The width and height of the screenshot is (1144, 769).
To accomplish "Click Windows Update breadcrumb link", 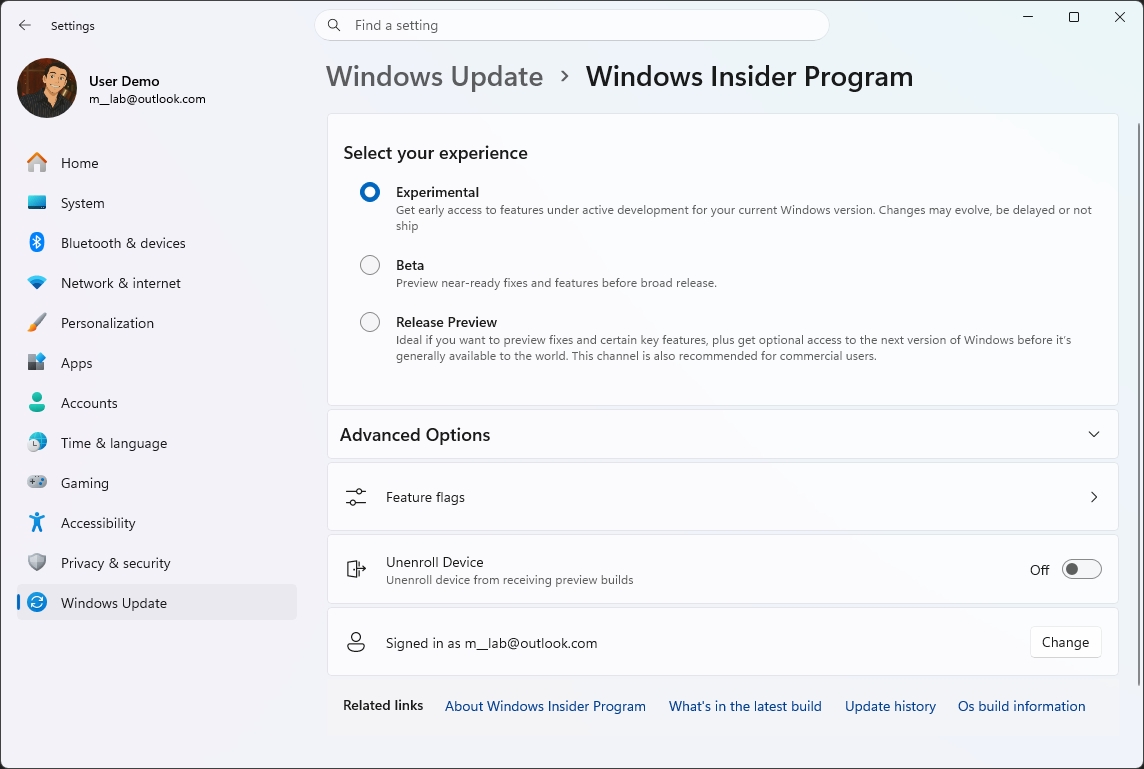I will coord(434,76).
